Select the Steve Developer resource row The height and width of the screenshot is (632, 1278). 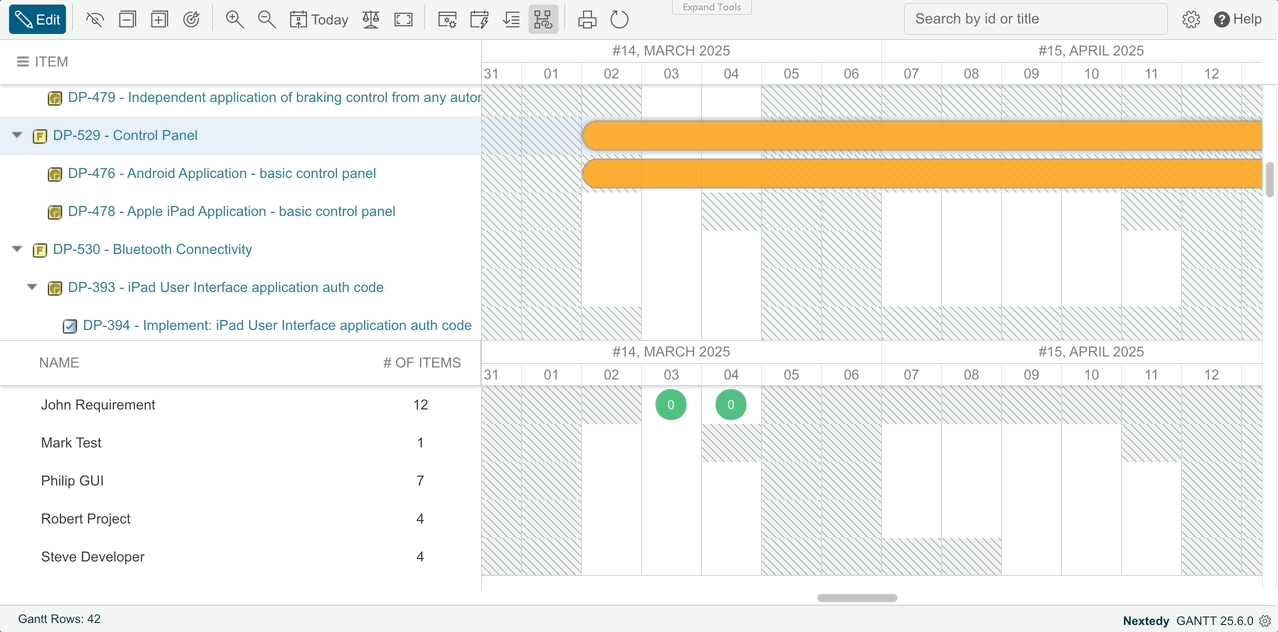[240, 557]
